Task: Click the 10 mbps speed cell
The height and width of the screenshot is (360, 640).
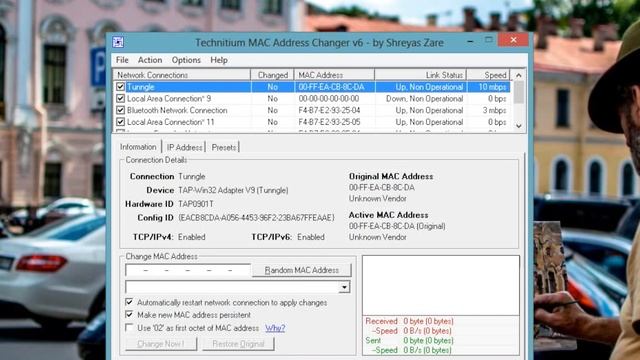Action: [x=492, y=87]
